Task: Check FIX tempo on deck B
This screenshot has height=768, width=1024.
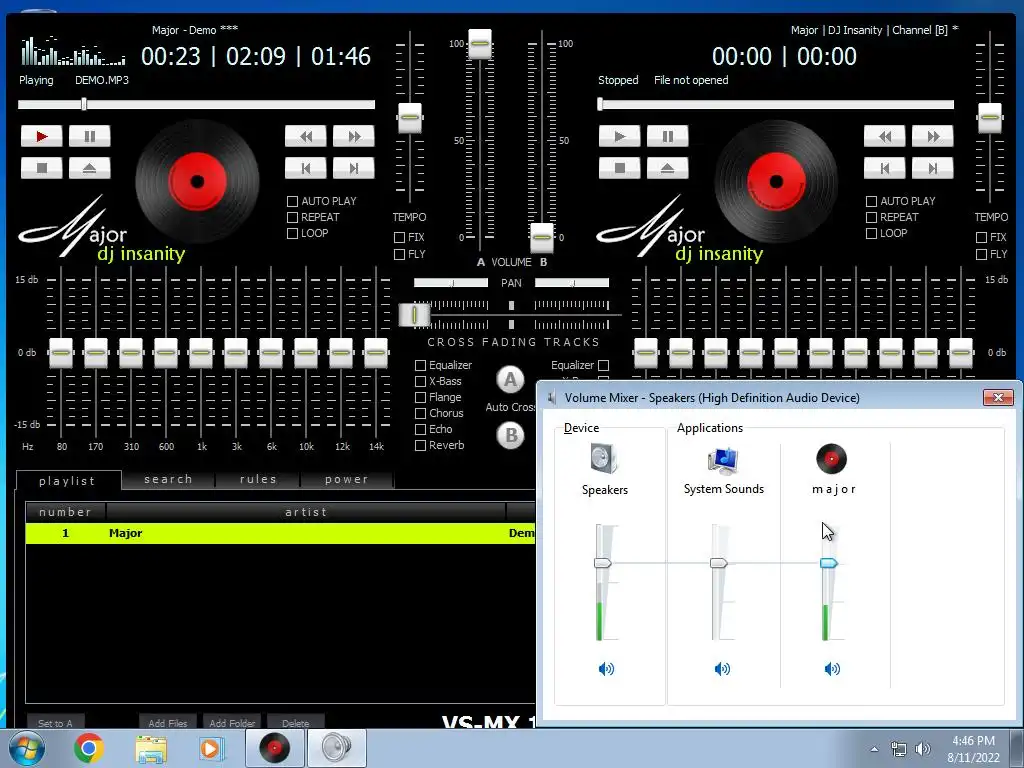Action: pyautogui.click(x=981, y=237)
